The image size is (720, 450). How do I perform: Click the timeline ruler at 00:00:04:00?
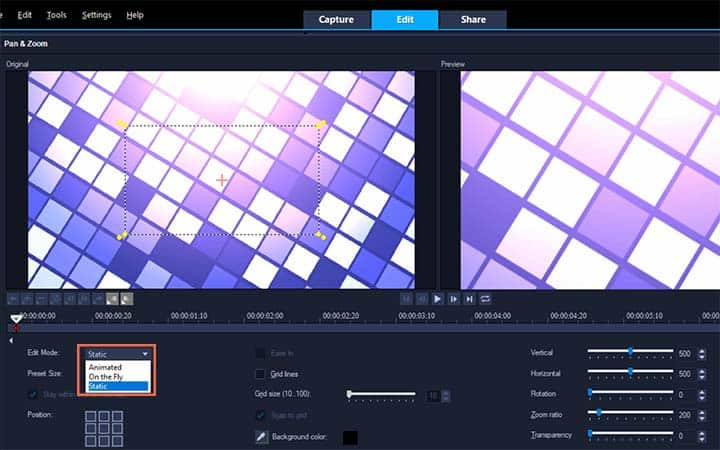click(492, 316)
